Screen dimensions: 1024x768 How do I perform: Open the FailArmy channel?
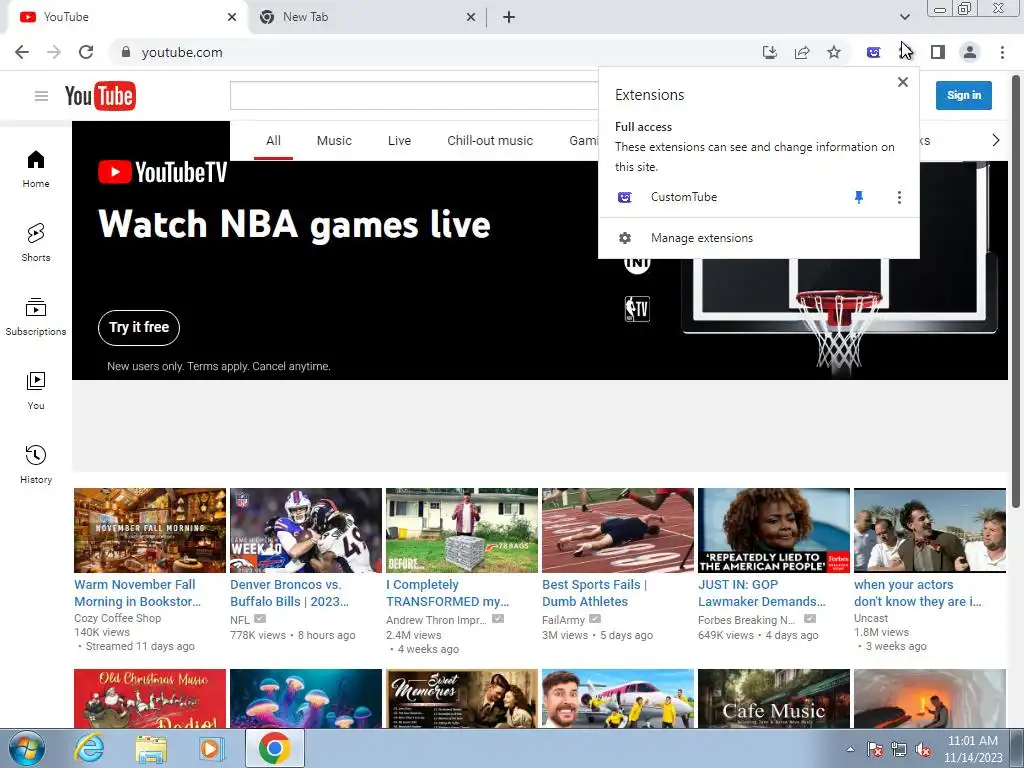(x=564, y=619)
